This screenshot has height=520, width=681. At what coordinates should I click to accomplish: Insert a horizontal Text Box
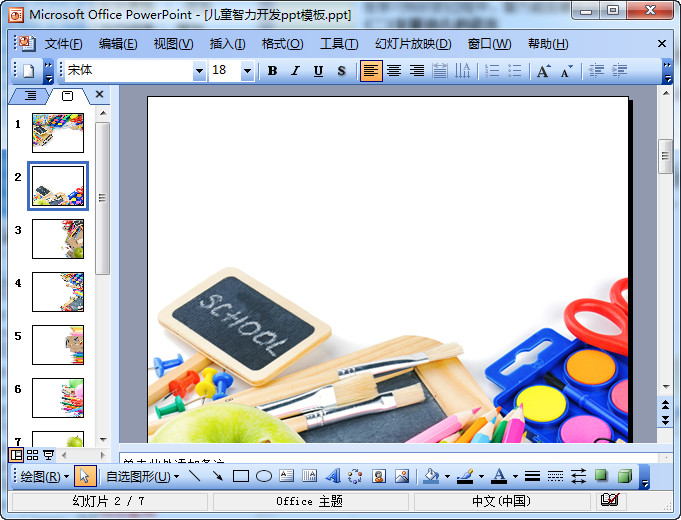coord(287,476)
